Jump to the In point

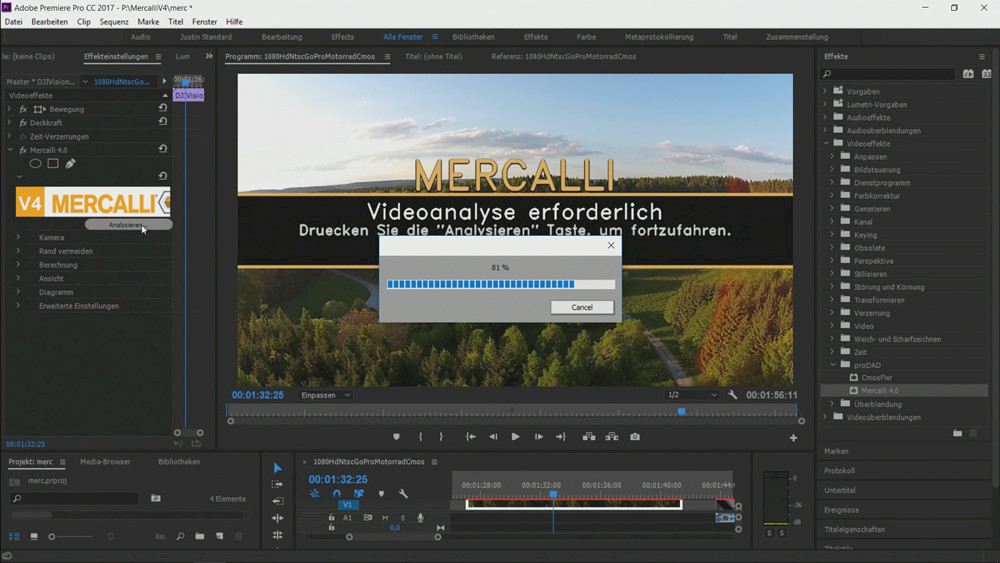(471, 437)
